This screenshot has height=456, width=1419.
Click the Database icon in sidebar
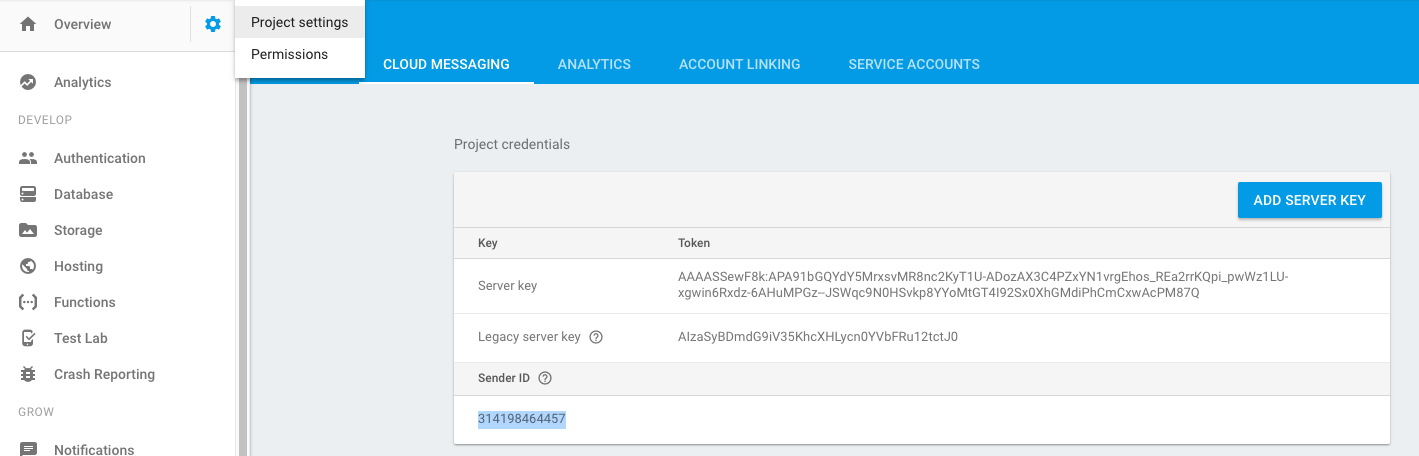point(28,194)
